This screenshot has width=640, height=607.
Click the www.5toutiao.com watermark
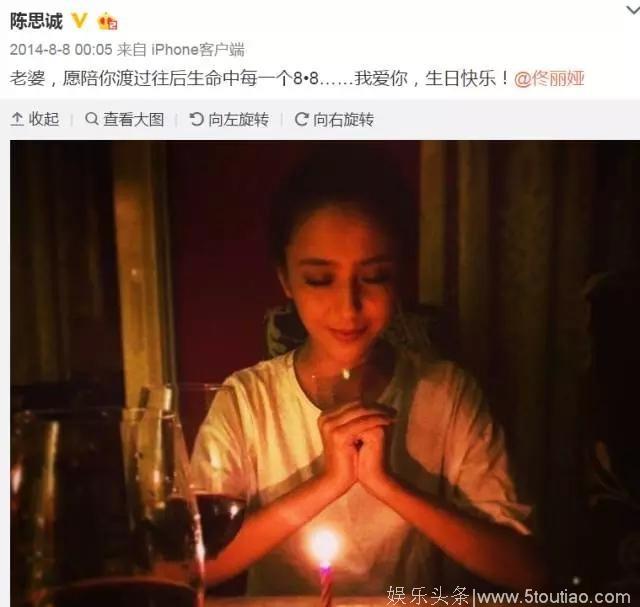tap(554, 597)
